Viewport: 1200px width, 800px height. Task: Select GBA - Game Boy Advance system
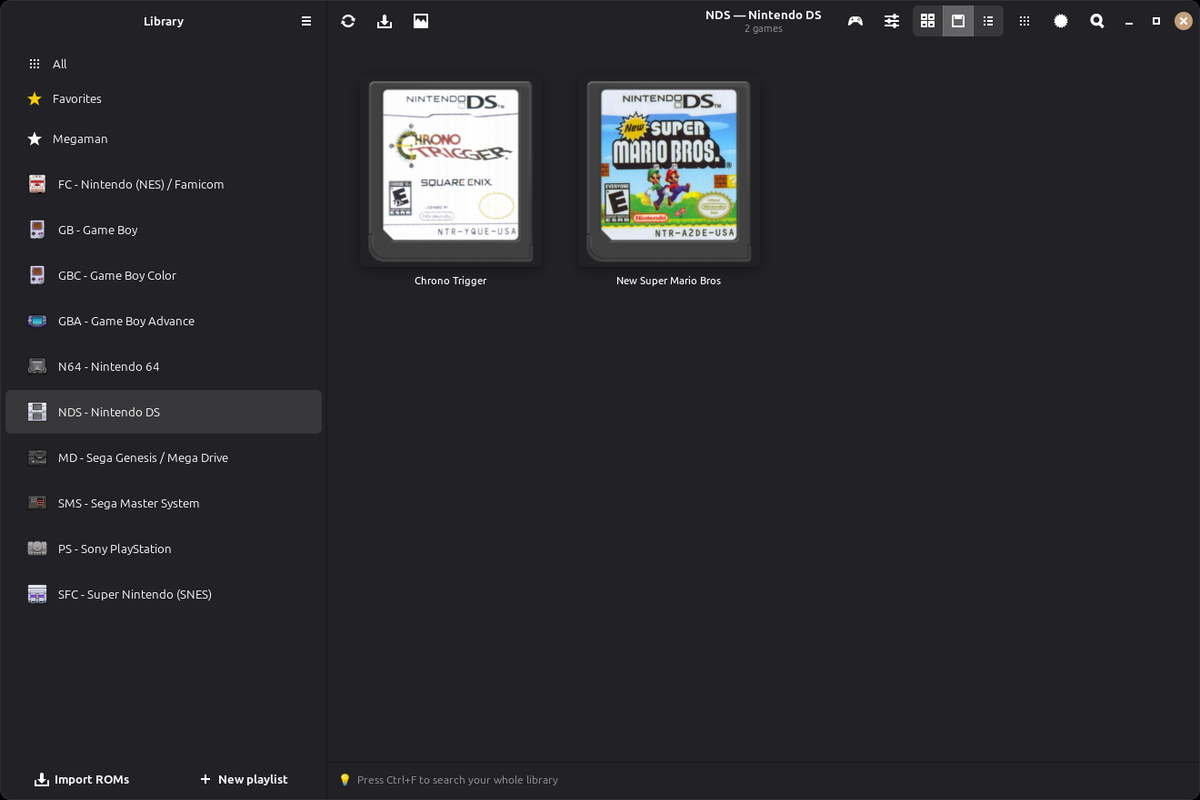coord(163,321)
